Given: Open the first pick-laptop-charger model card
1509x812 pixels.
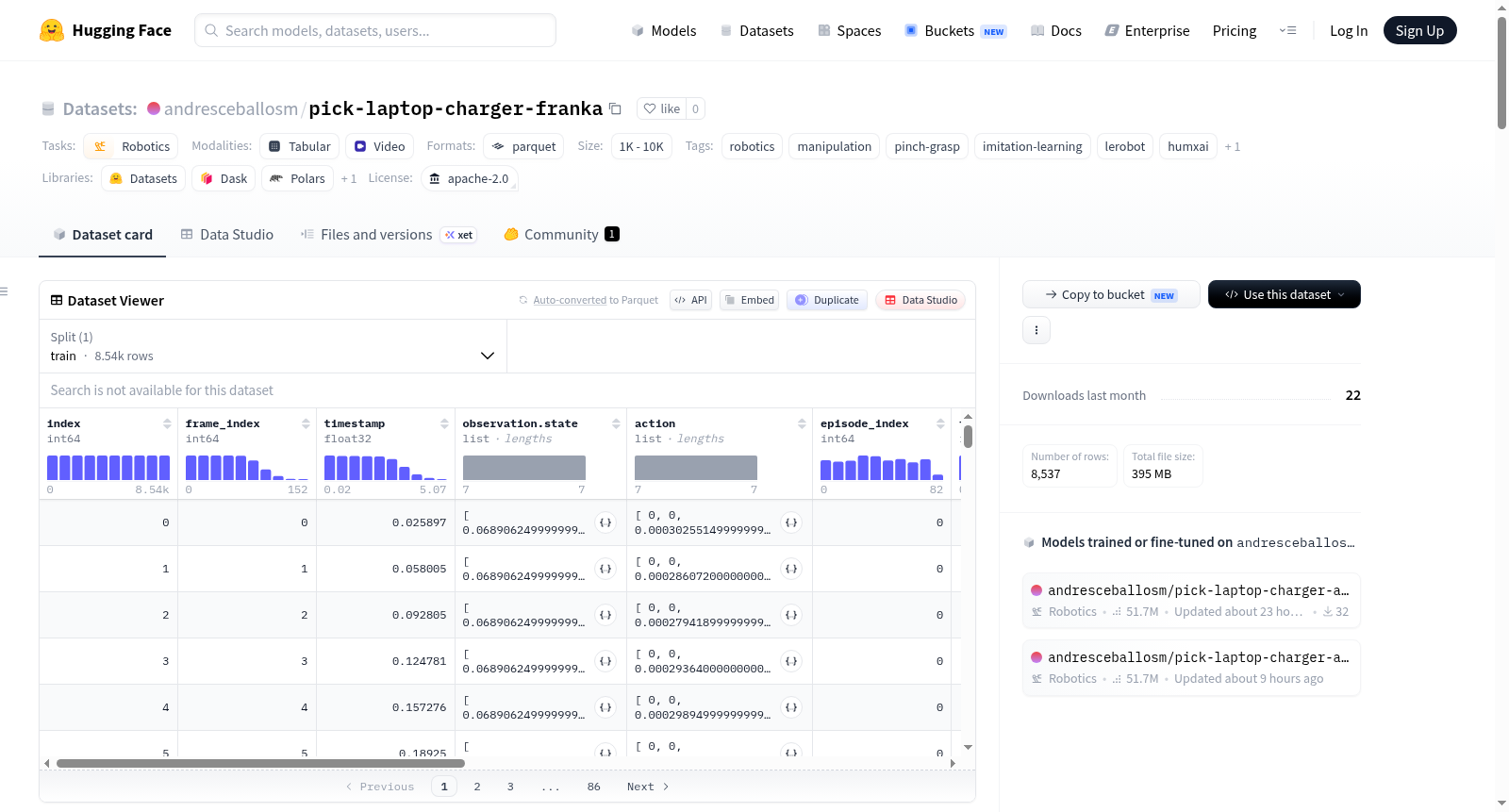Looking at the screenshot, I should coord(1191,601).
